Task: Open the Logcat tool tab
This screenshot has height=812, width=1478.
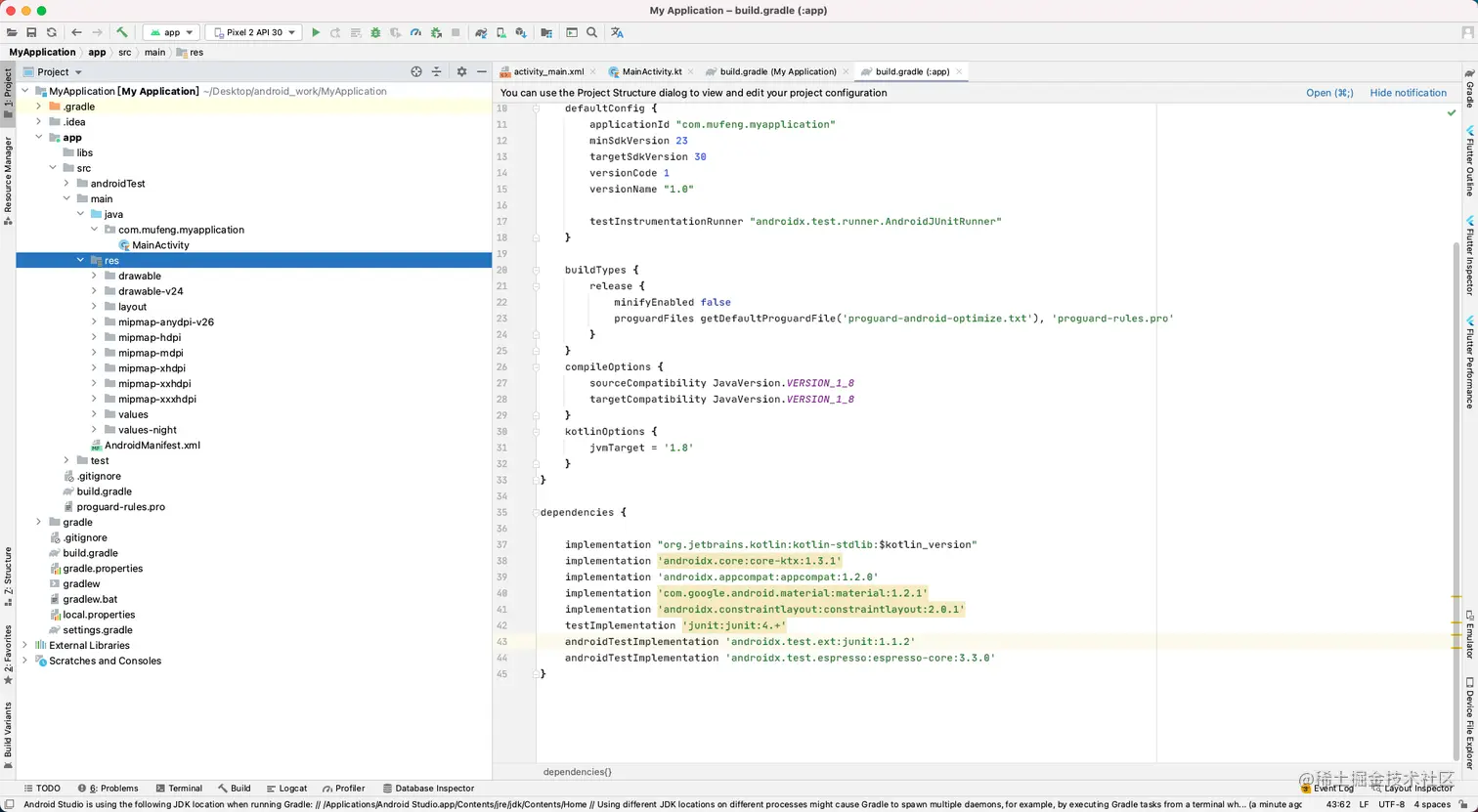Action: [285, 788]
